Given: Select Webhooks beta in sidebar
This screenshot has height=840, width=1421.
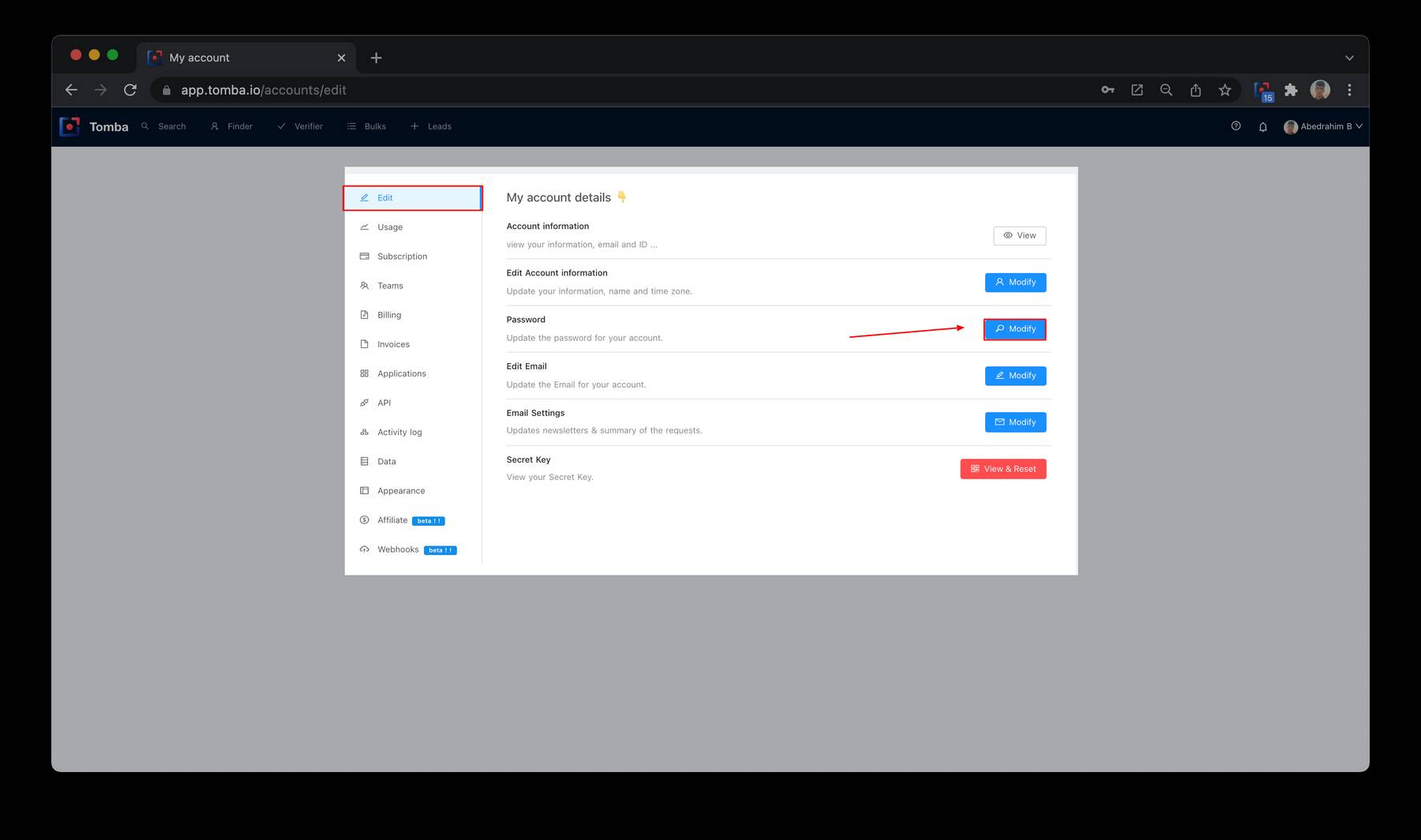Looking at the screenshot, I should point(413,549).
